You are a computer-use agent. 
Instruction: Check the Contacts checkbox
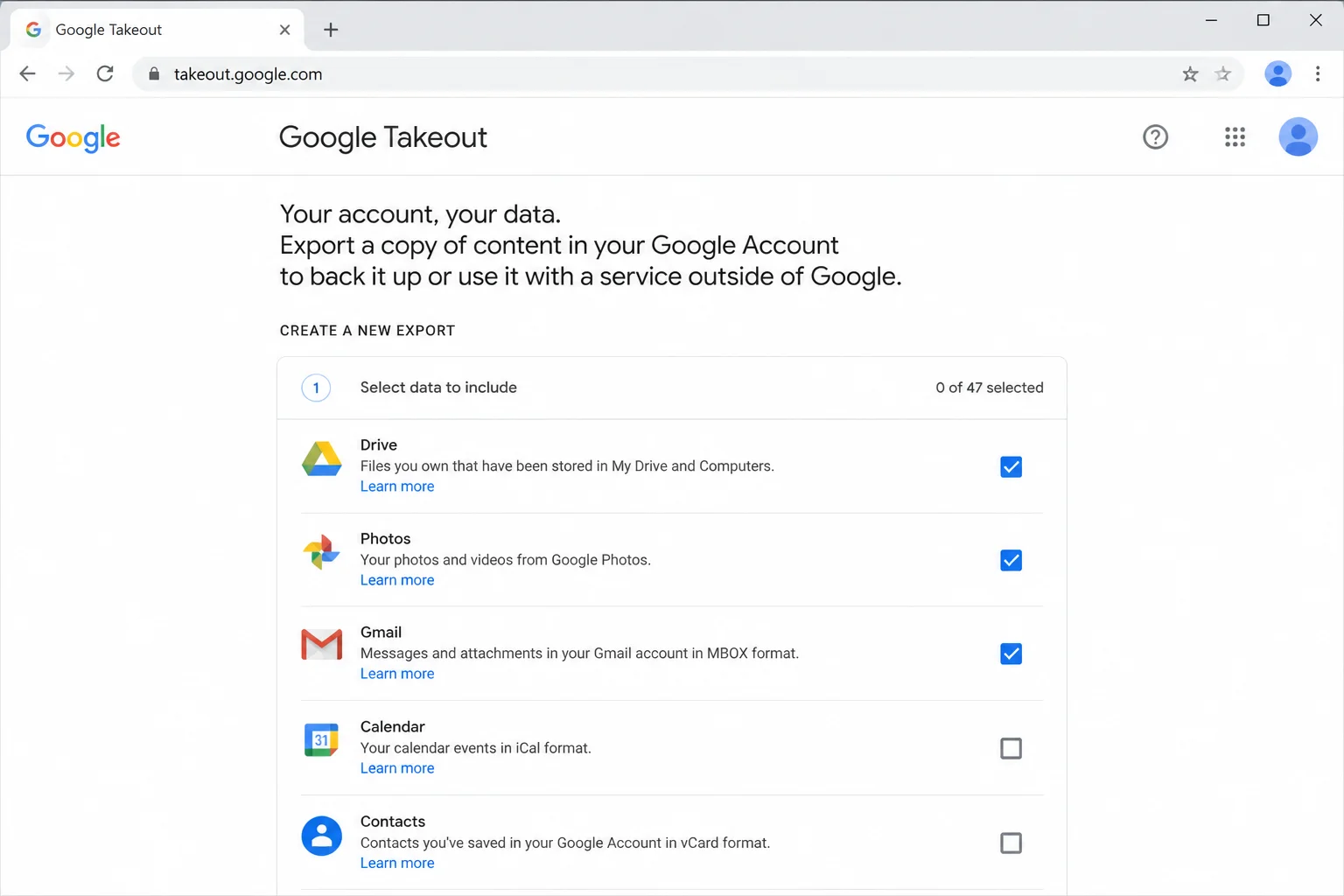pyautogui.click(x=1011, y=843)
